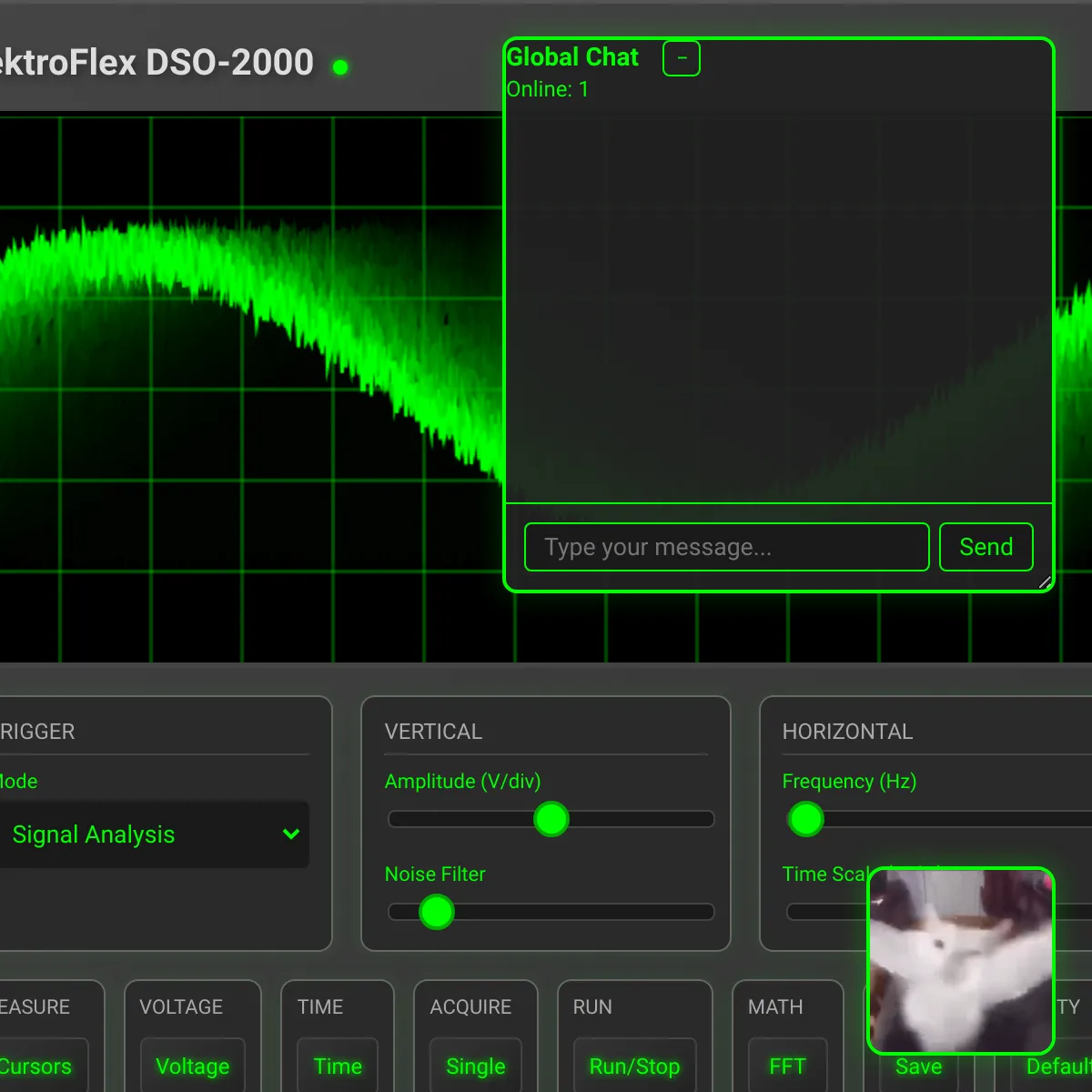Send the chat message
This screenshot has width=1092, height=1092.
point(986,547)
